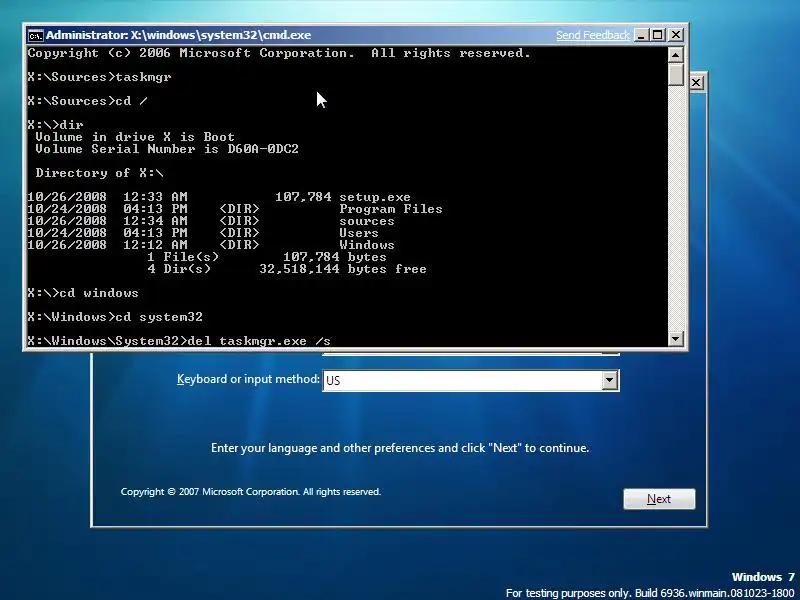800x600 pixels.
Task: Click the 'X:\>cd windows' command line
Action: click(83, 293)
